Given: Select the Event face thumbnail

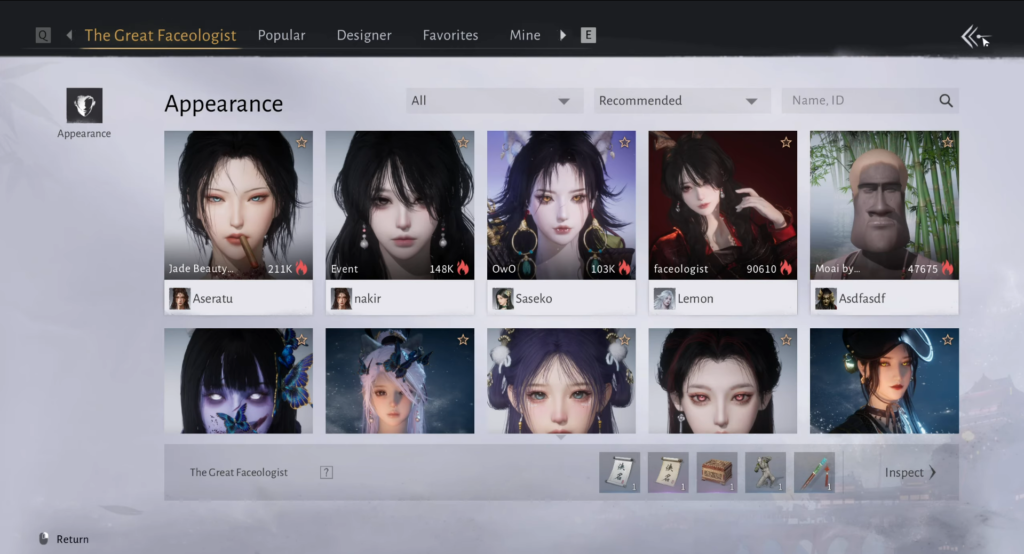Looking at the screenshot, I should (400, 205).
